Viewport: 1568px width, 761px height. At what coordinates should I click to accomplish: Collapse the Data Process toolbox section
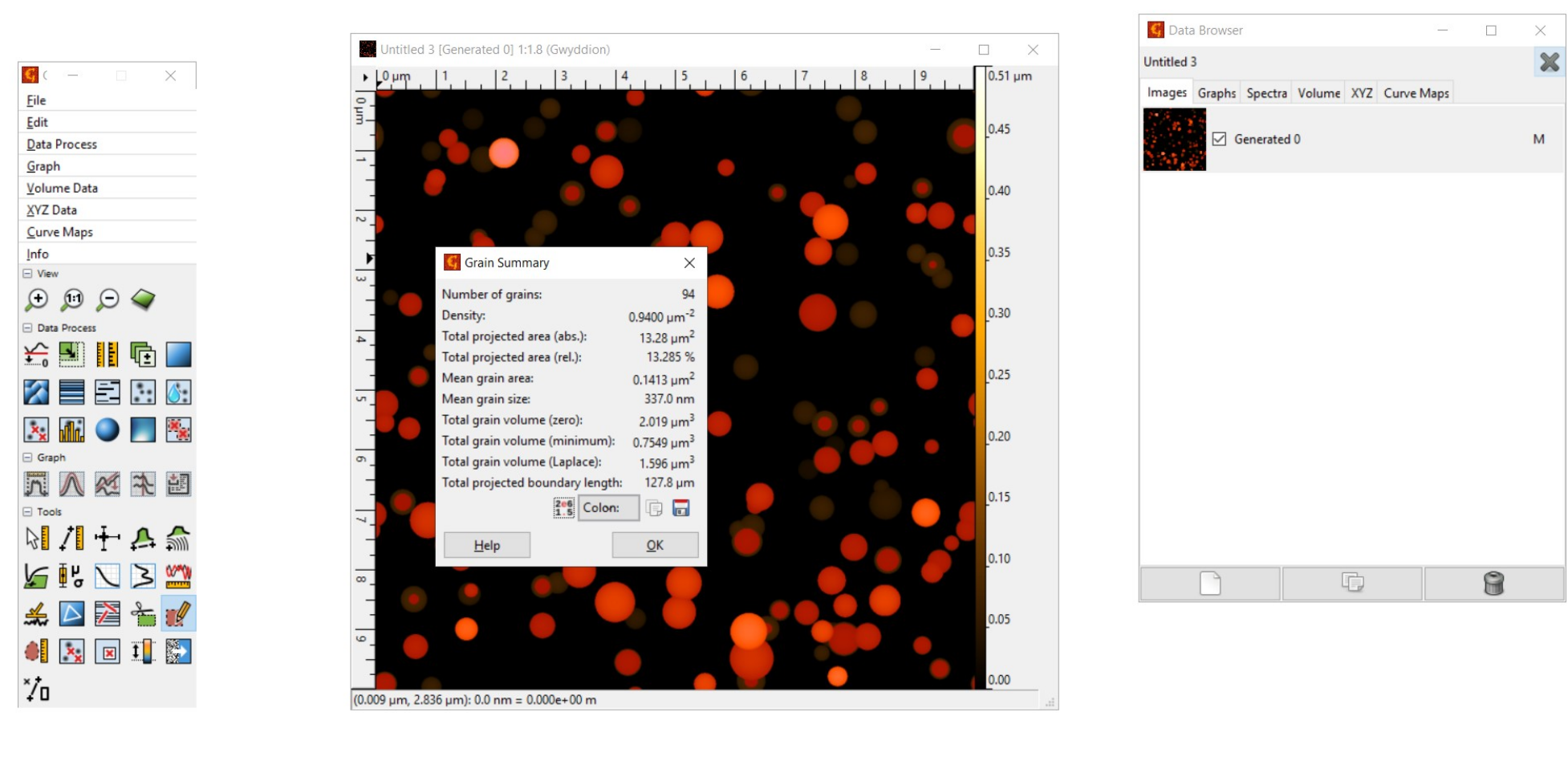pos(27,328)
